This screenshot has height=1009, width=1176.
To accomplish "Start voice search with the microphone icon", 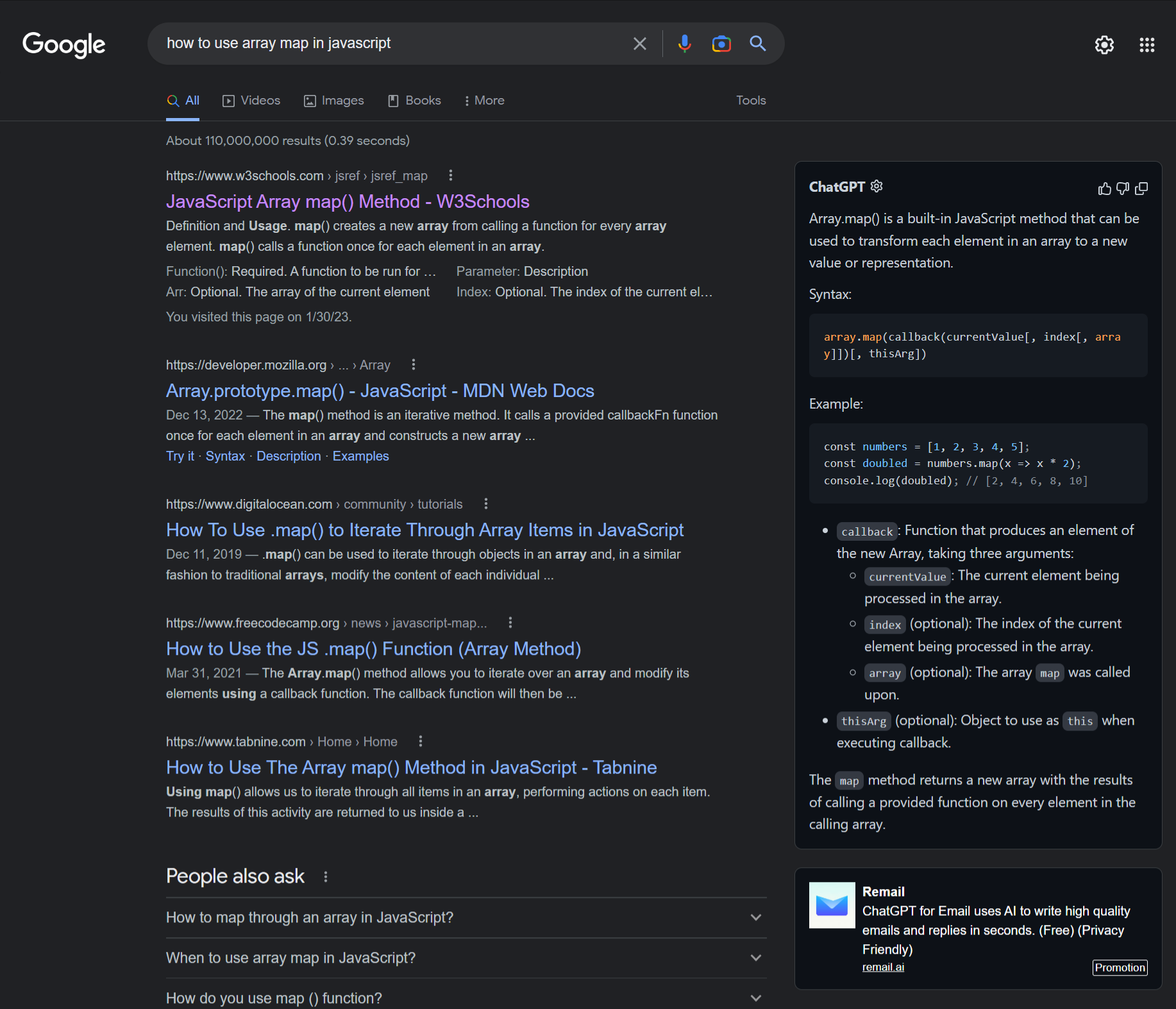I will click(x=684, y=44).
